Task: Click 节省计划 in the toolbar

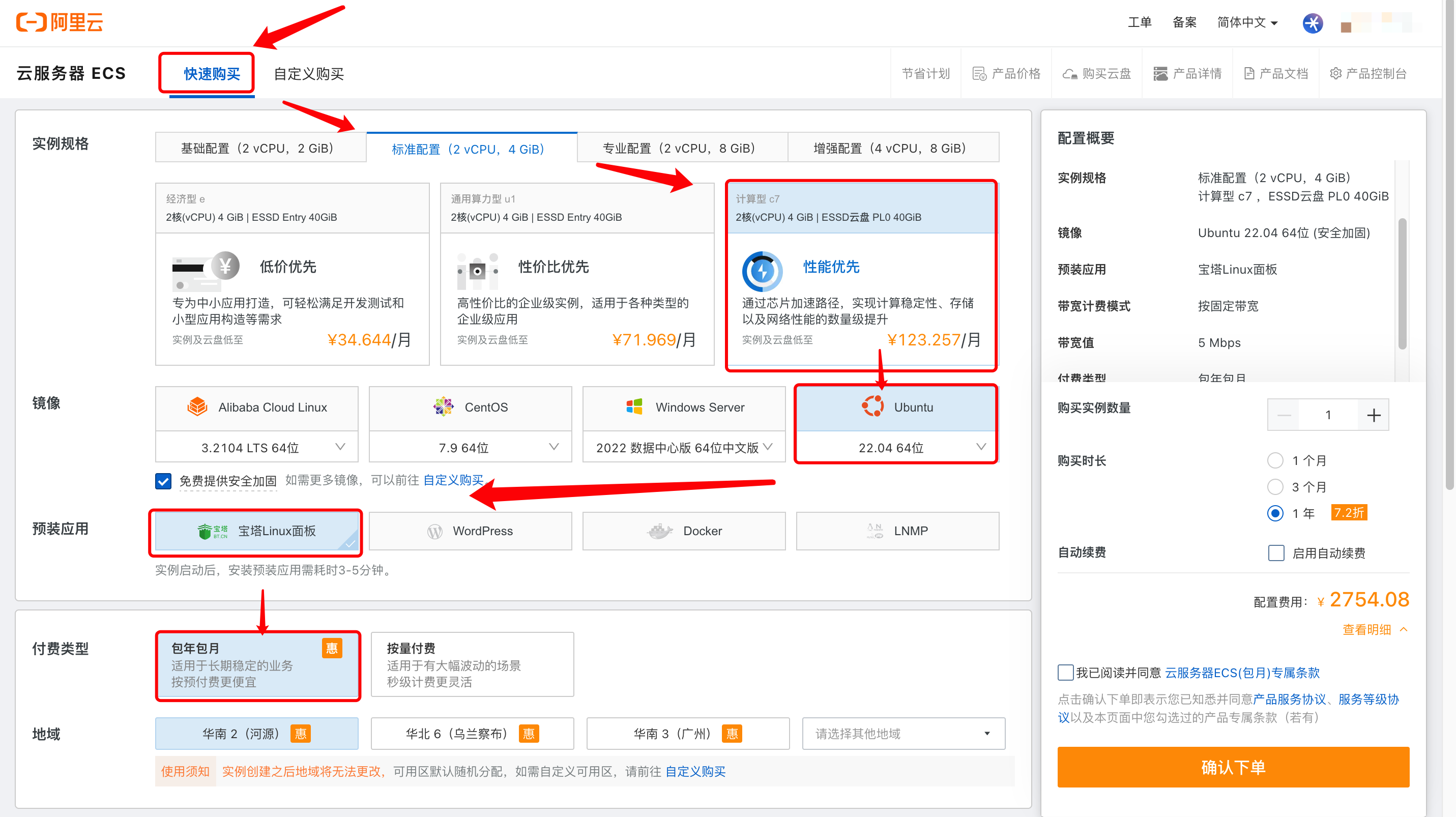Action: [x=926, y=74]
